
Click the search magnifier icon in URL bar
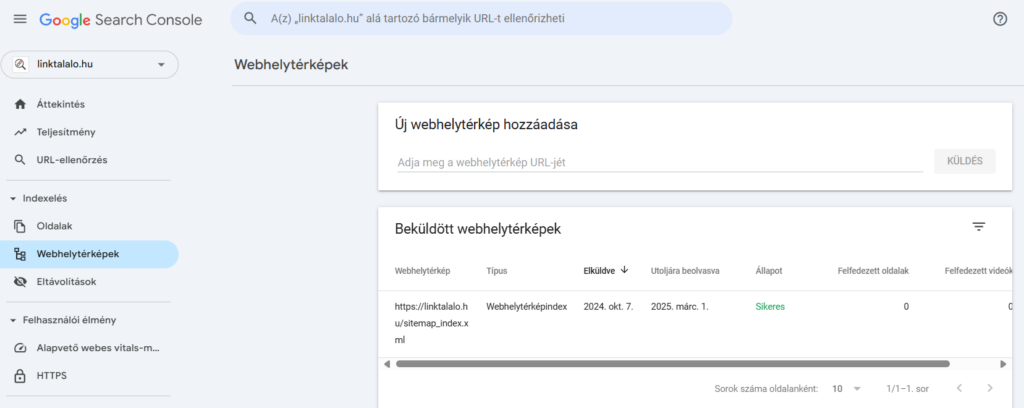coord(250,18)
